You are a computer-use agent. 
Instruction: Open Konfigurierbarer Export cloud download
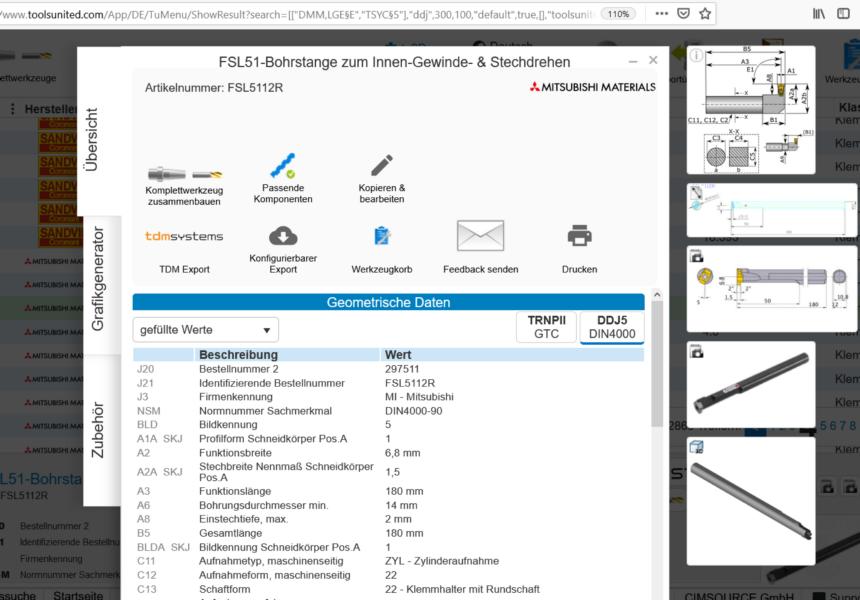(283, 236)
